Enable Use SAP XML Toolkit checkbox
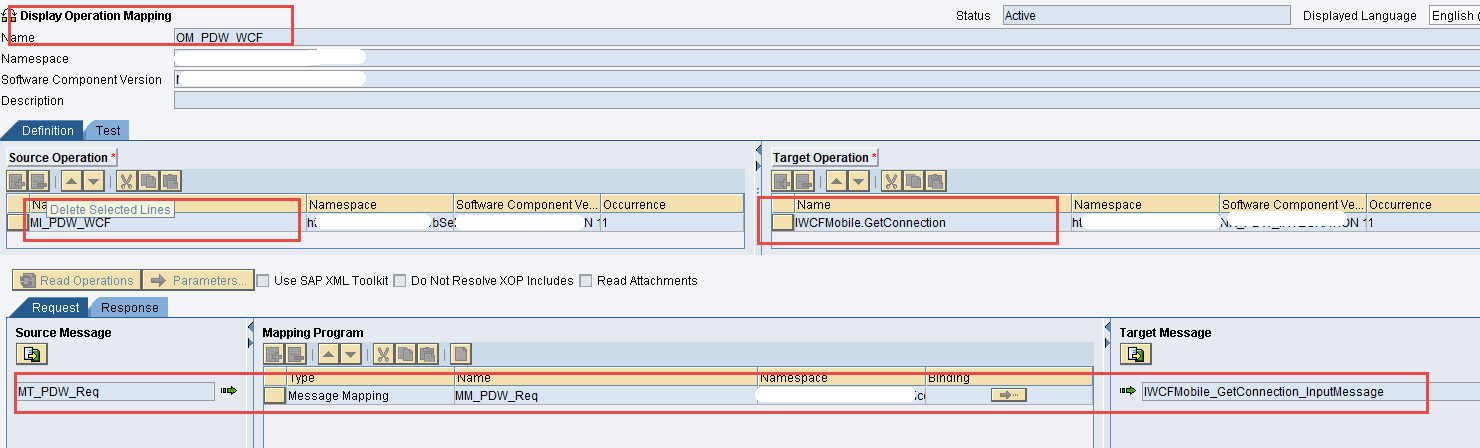Viewport: 1480px width, 448px height. click(264, 281)
